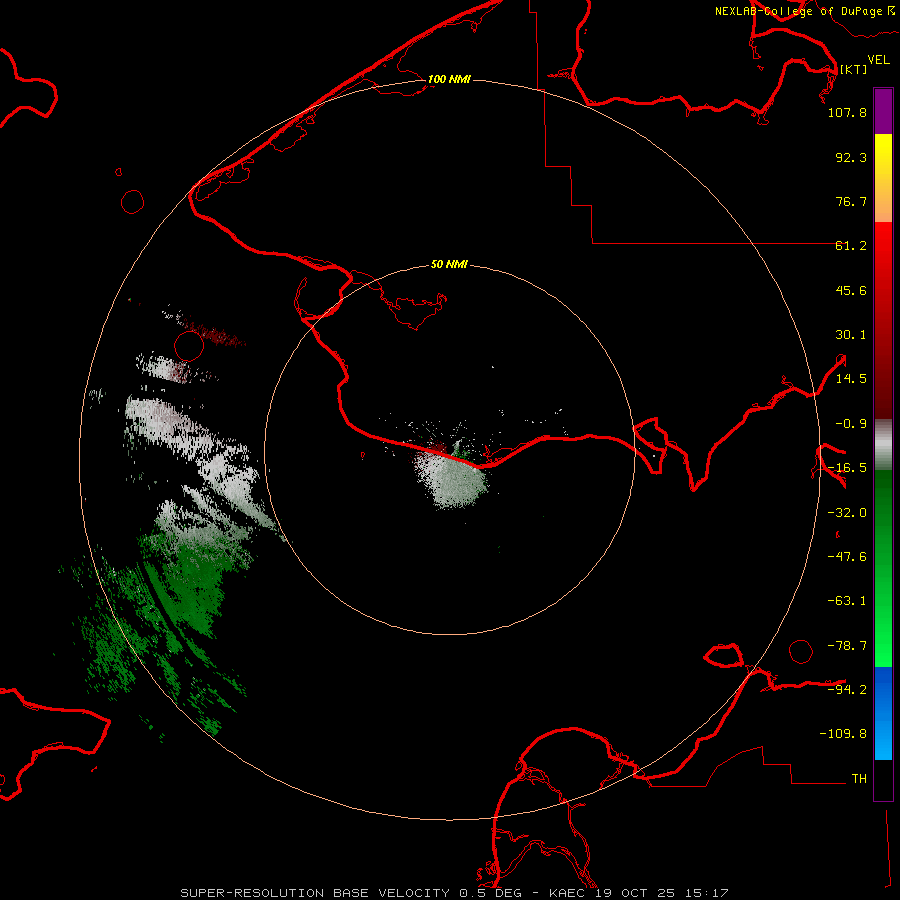
Task: Click the NEXLAB-College of DuPage label
Action: 805,11
